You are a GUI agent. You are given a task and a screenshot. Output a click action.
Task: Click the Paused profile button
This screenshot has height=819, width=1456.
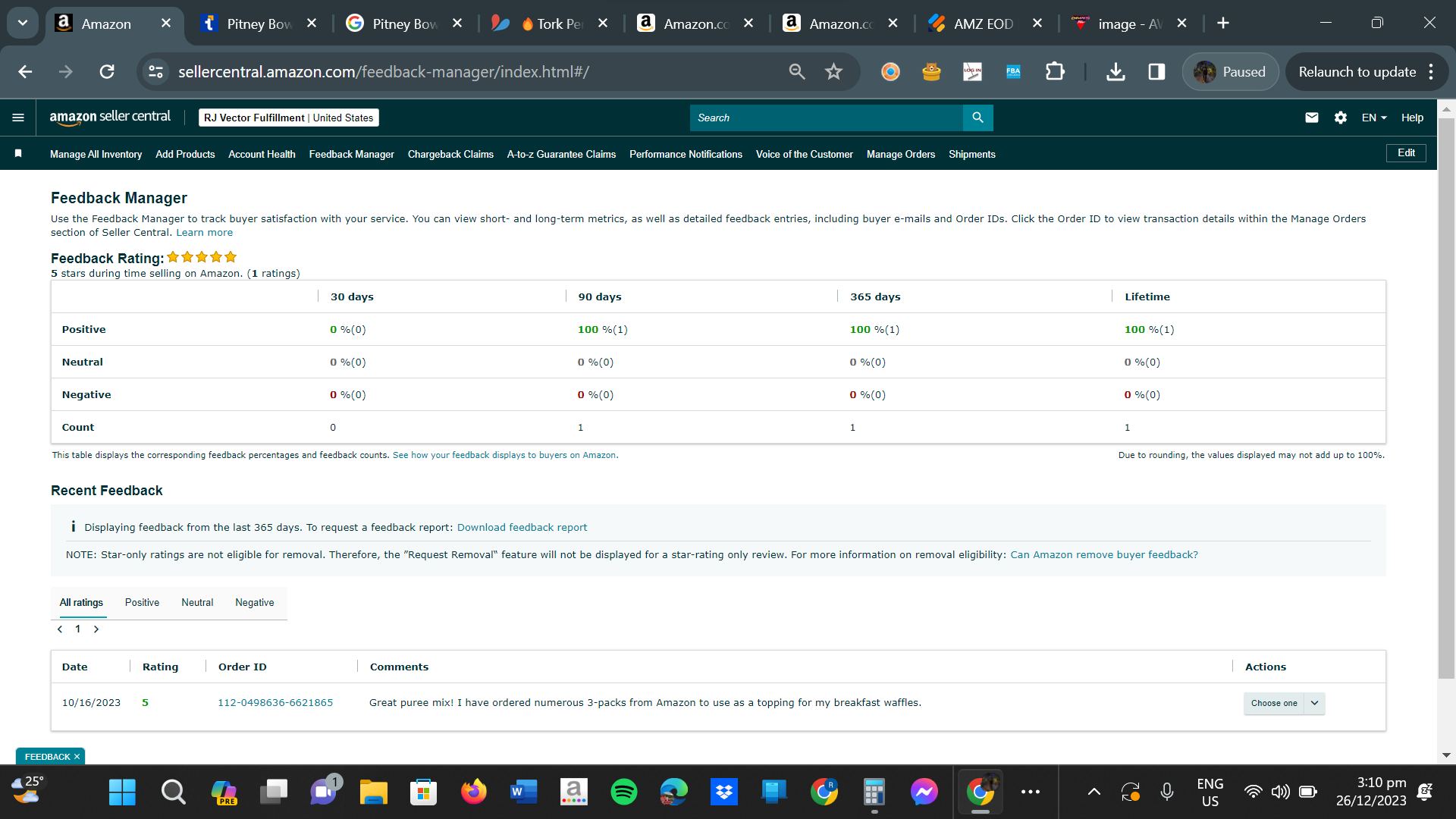tap(1230, 72)
